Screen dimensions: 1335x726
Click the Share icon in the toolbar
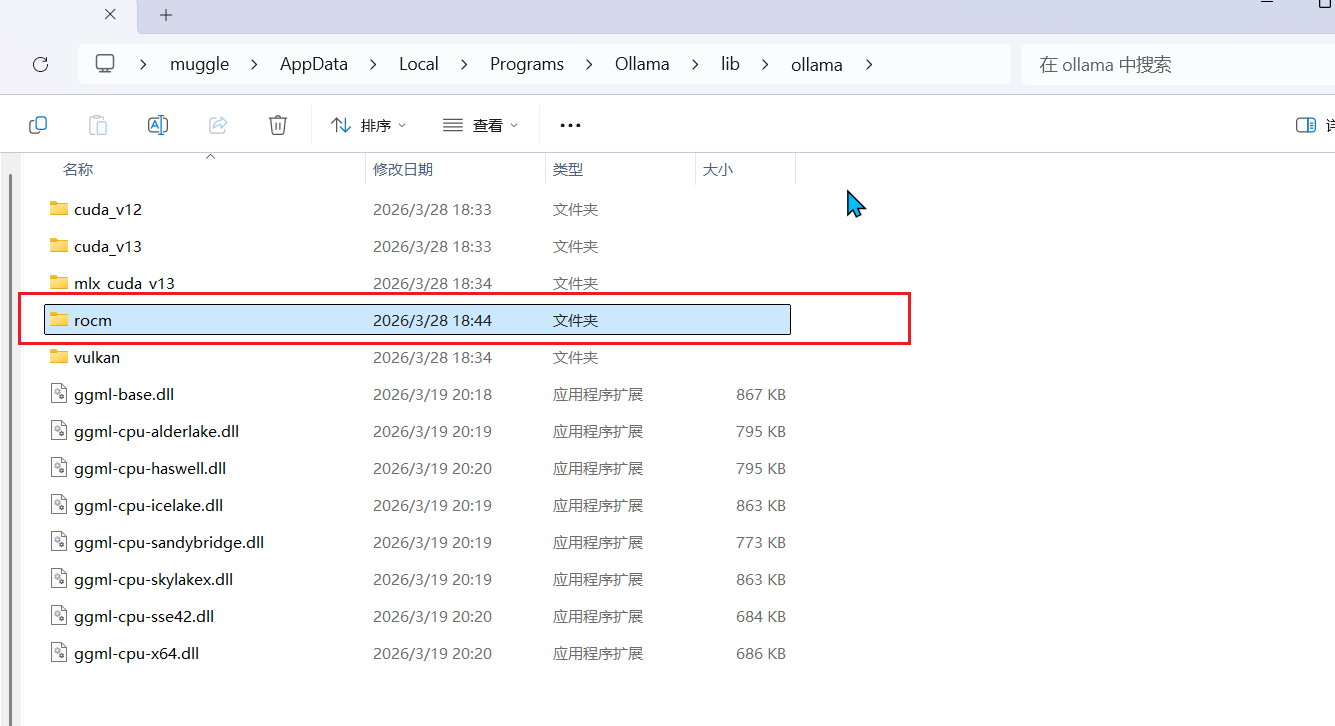218,125
